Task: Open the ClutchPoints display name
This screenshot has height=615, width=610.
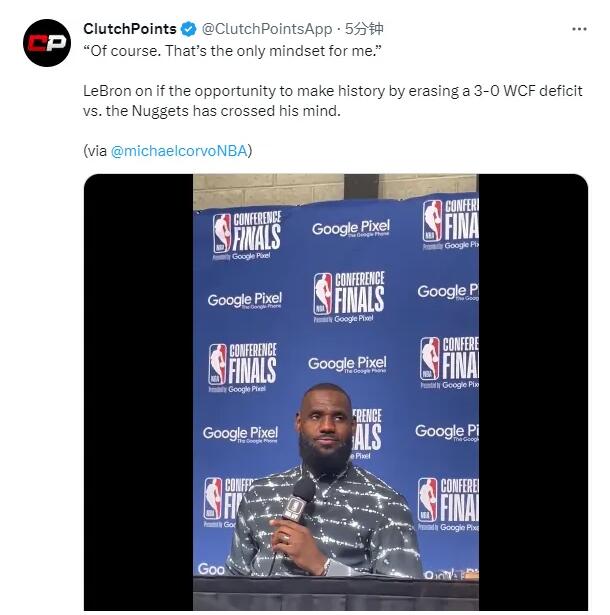Action: tap(130, 29)
